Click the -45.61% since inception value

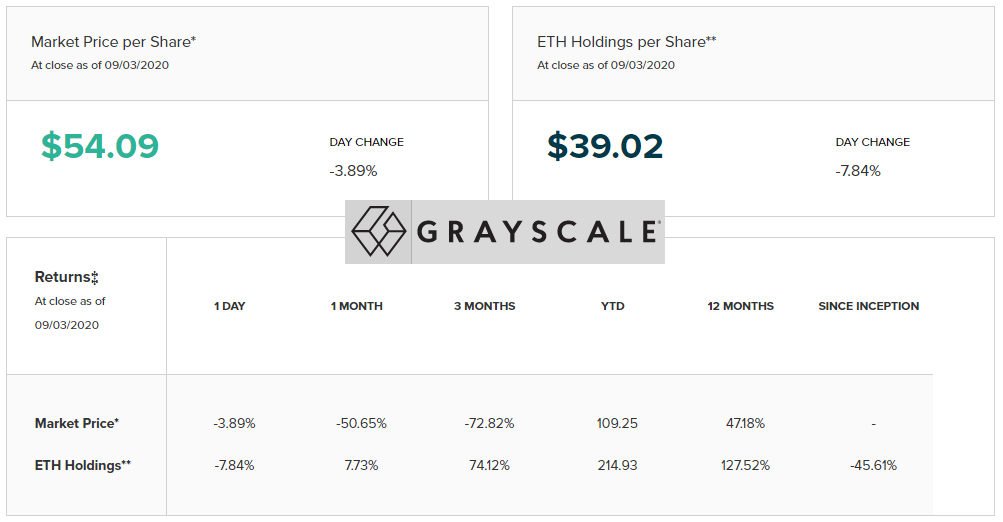pyautogui.click(x=873, y=466)
